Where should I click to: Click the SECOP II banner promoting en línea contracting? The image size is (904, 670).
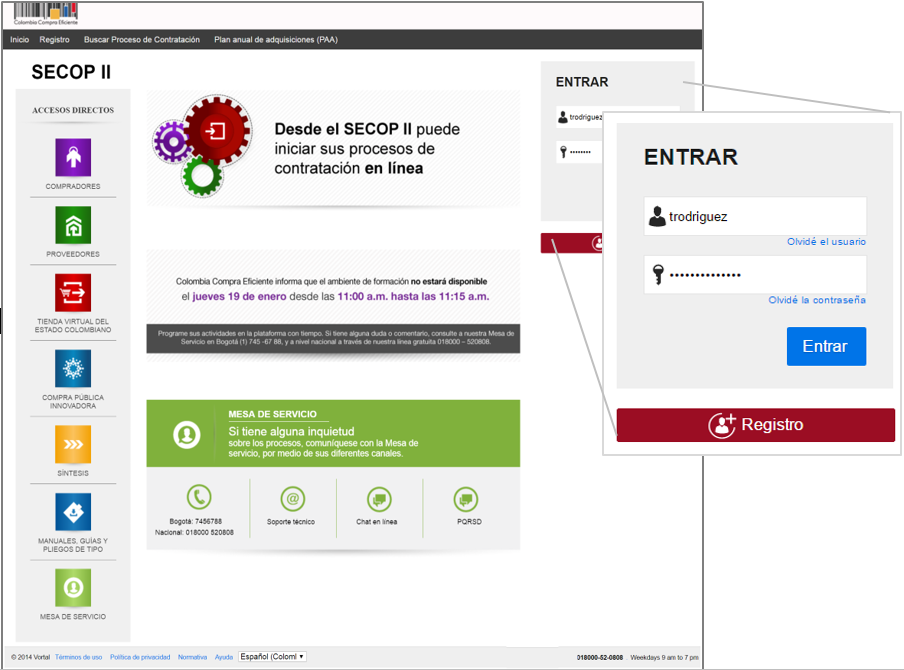tap(333, 148)
